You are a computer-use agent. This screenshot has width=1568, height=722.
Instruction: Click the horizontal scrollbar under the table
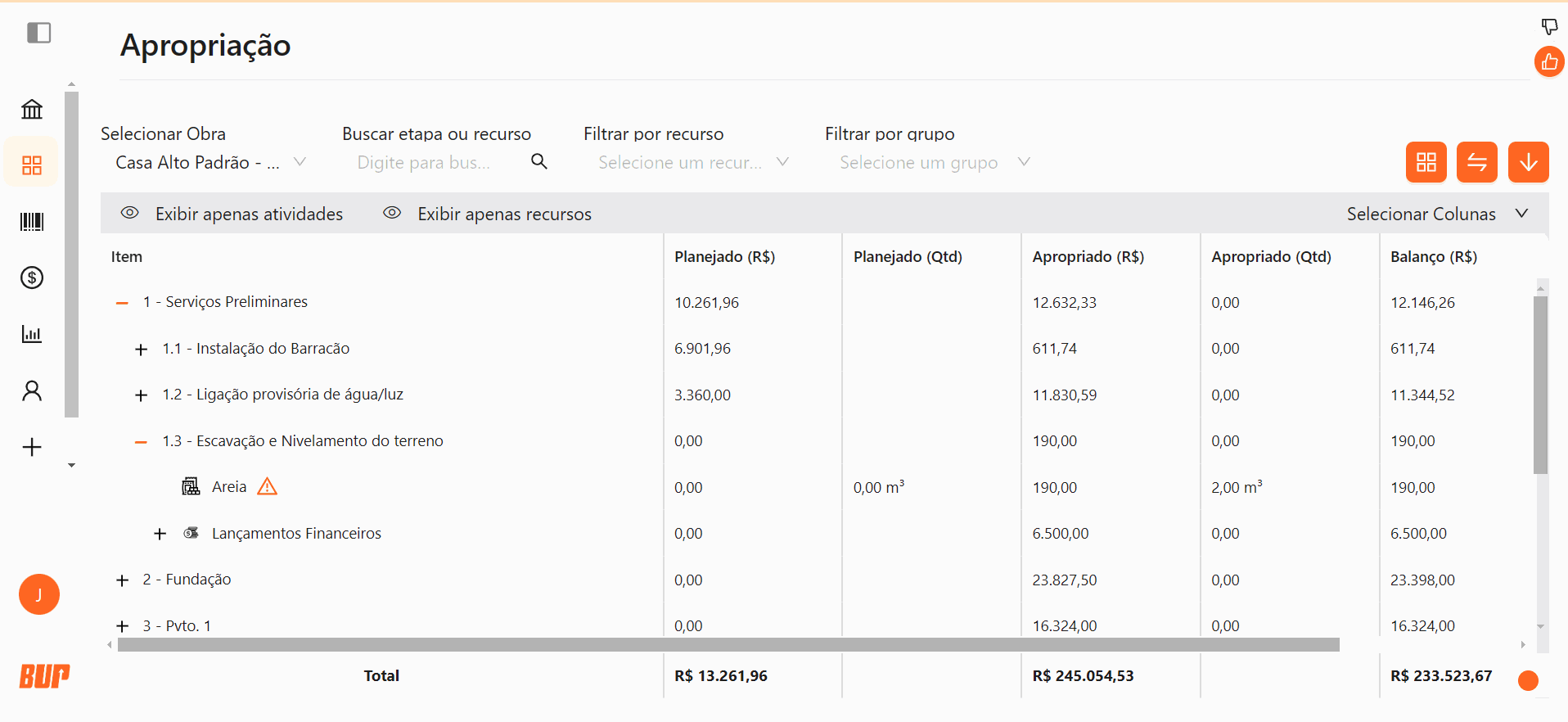(x=728, y=645)
